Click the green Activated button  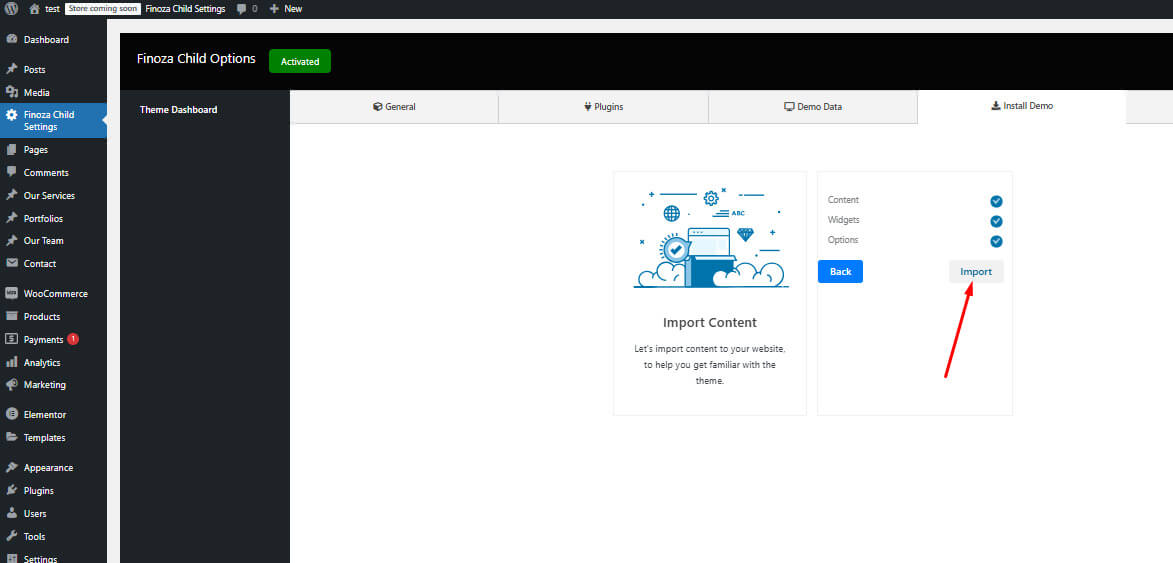(x=300, y=61)
